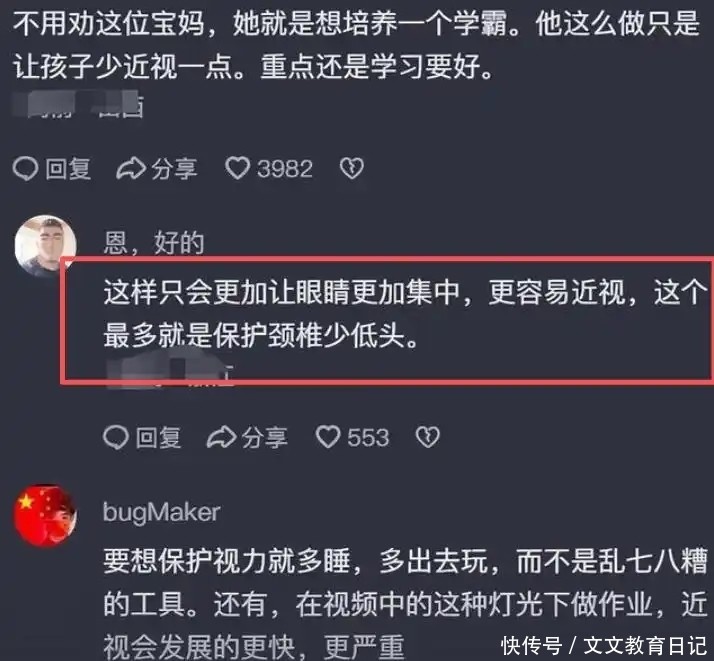This screenshot has height=661, width=714.
Task: Click the reply bubble icon under first comment
Action: tap(25, 169)
